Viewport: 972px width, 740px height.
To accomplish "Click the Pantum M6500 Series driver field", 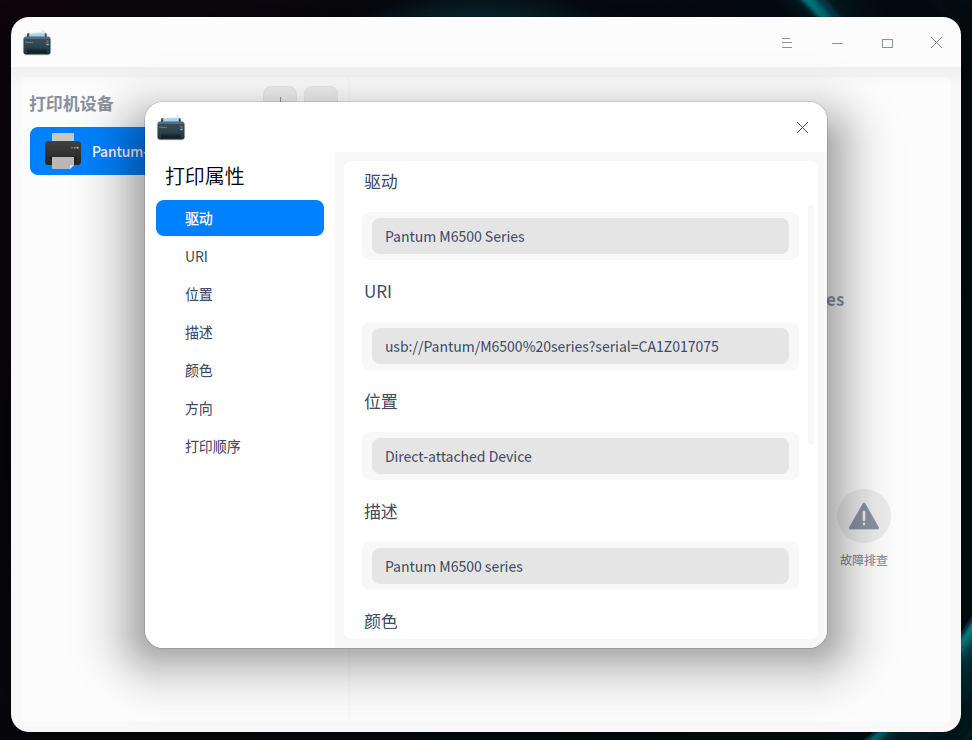I will point(580,236).
